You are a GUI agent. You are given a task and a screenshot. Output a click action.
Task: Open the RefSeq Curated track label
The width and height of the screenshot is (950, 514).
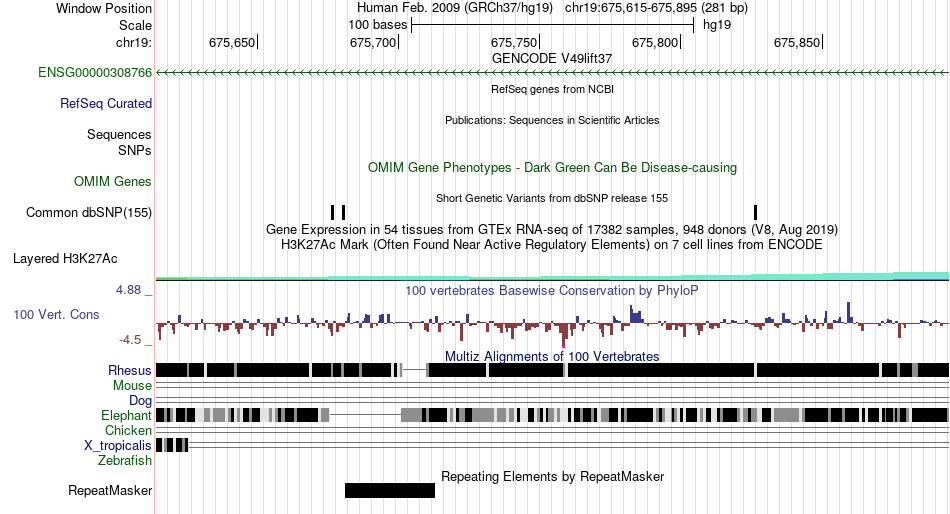[x=106, y=104]
